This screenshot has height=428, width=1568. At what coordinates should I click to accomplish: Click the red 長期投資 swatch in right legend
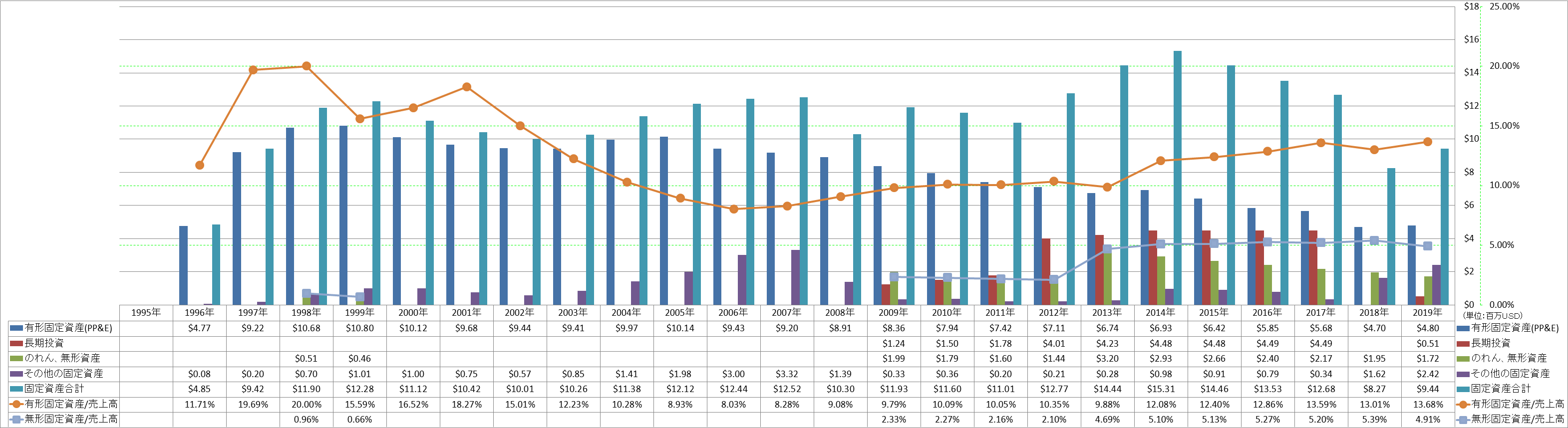click(x=1464, y=344)
